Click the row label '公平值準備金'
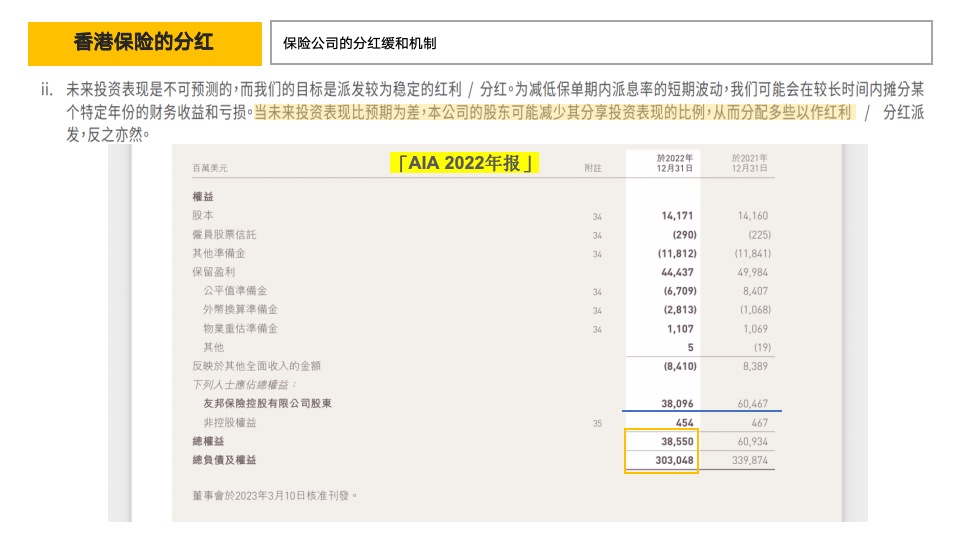 click(x=235, y=291)
